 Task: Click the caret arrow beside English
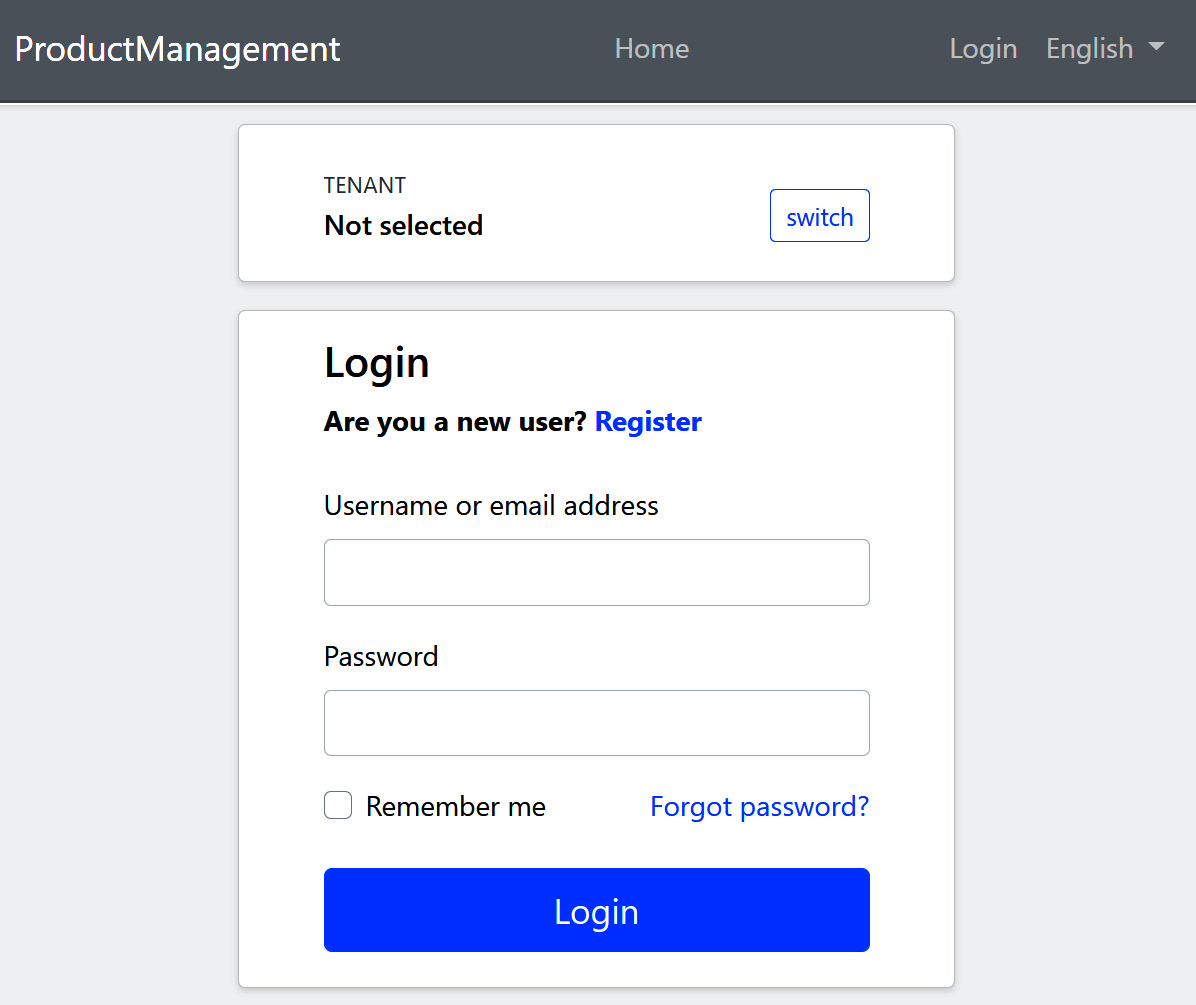[x=1157, y=47]
